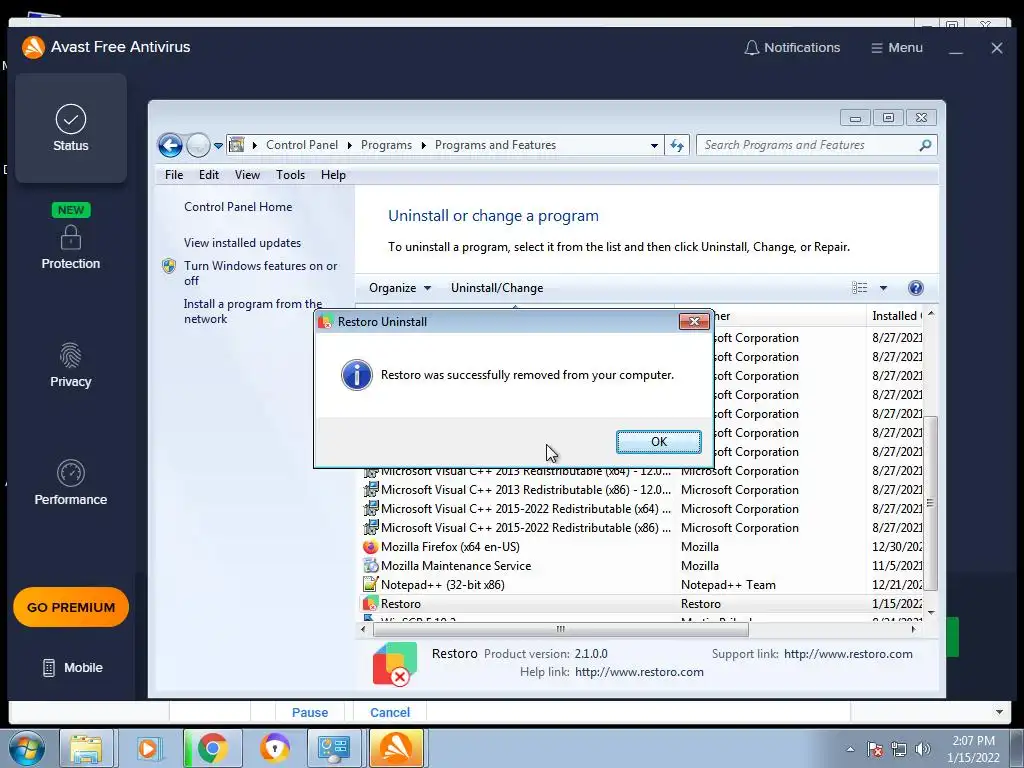Open Avast Notifications bell

pyautogui.click(x=792, y=48)
